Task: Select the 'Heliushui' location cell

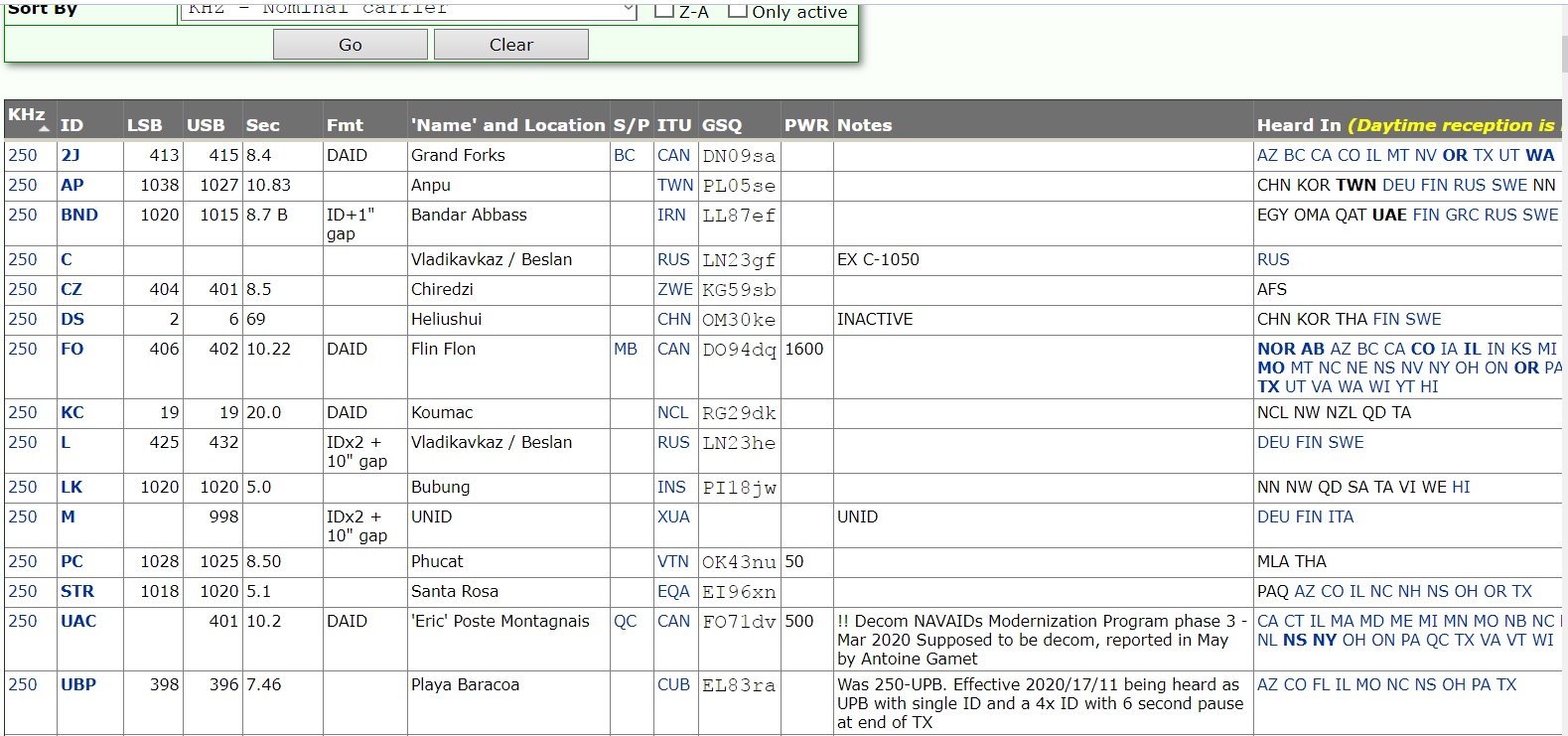Action: [508, 320]
